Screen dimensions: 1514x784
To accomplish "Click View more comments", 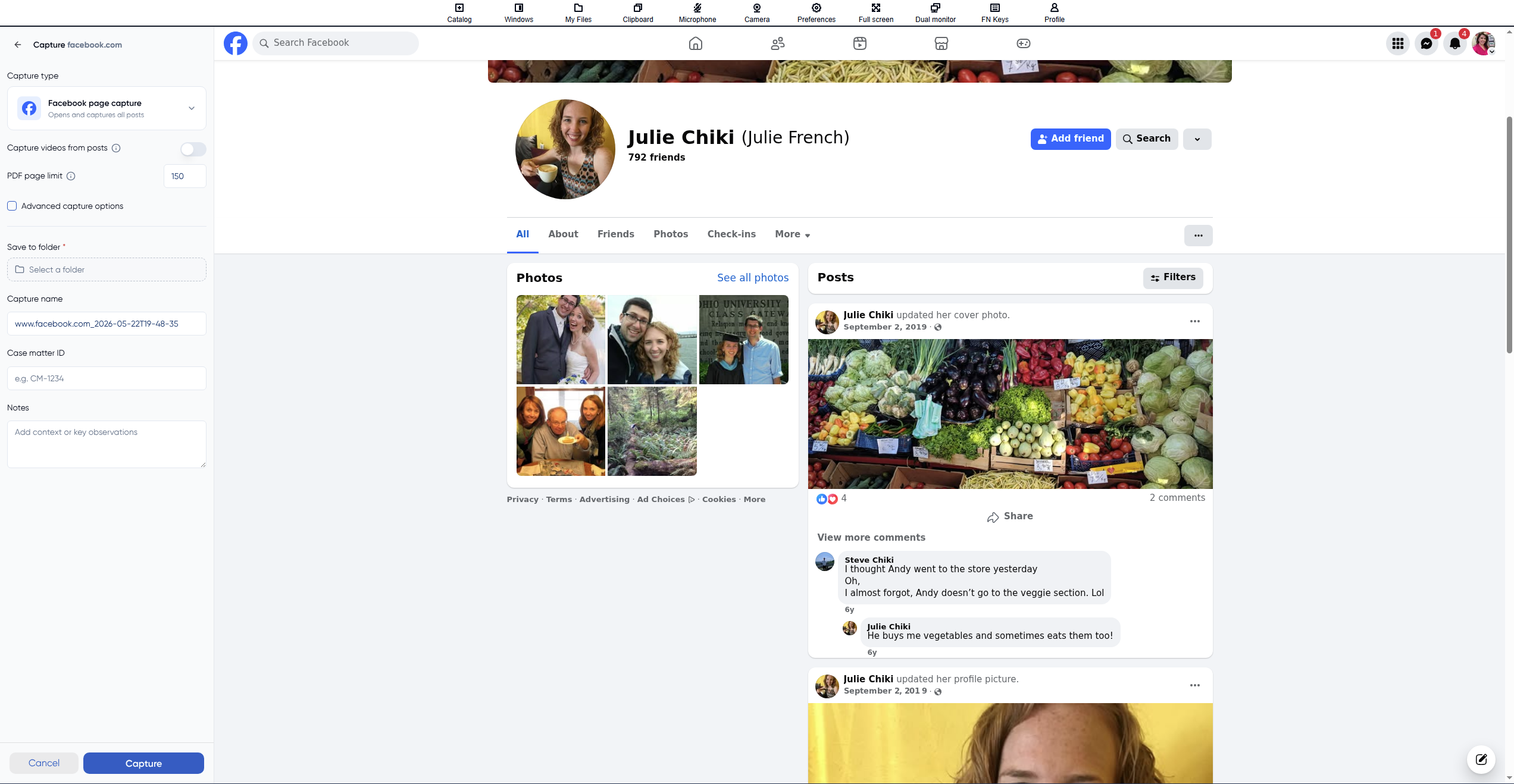I will tap(871, 538).
